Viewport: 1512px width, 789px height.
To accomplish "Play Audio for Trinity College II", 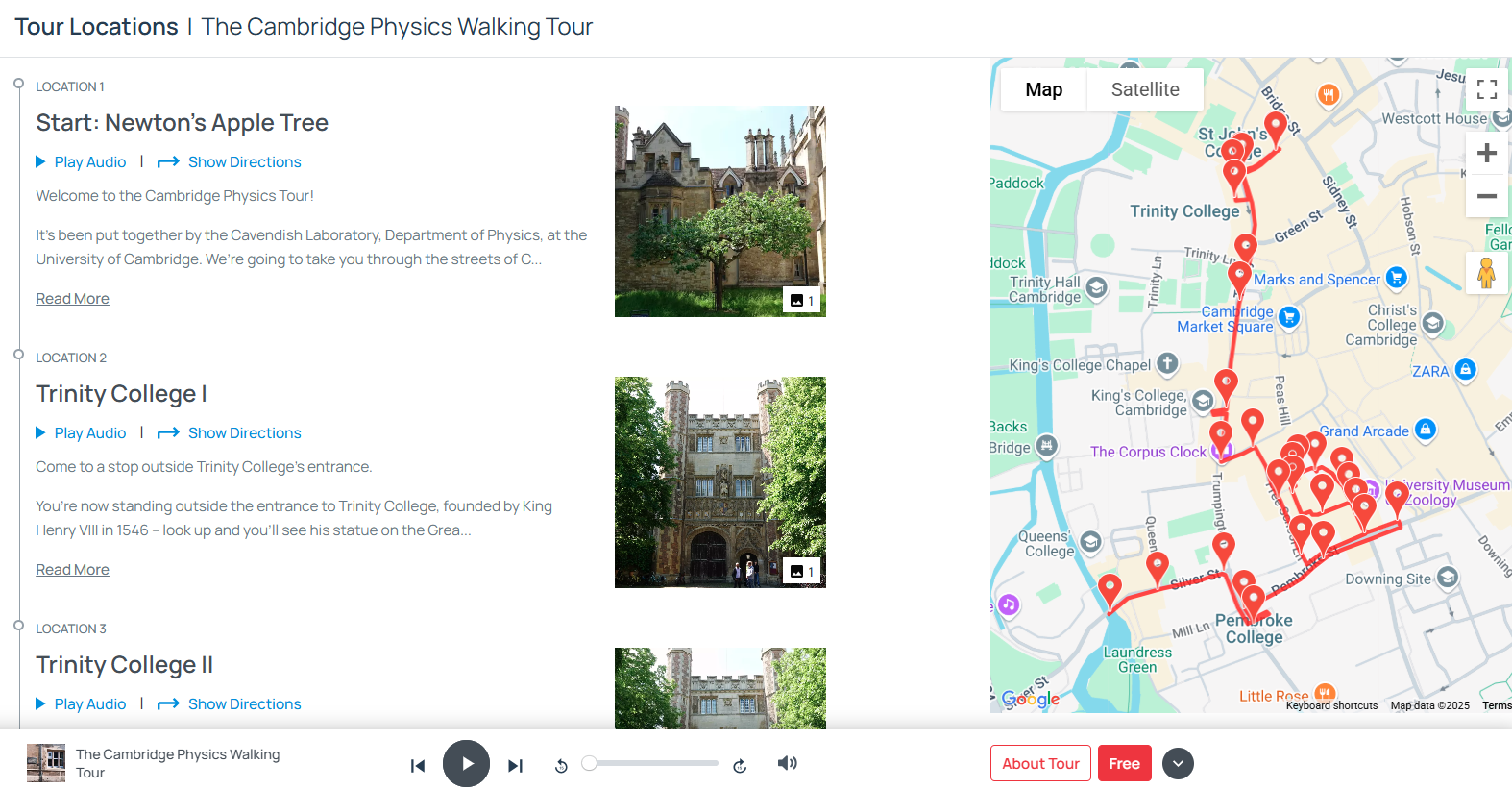I will pos(81,704).
